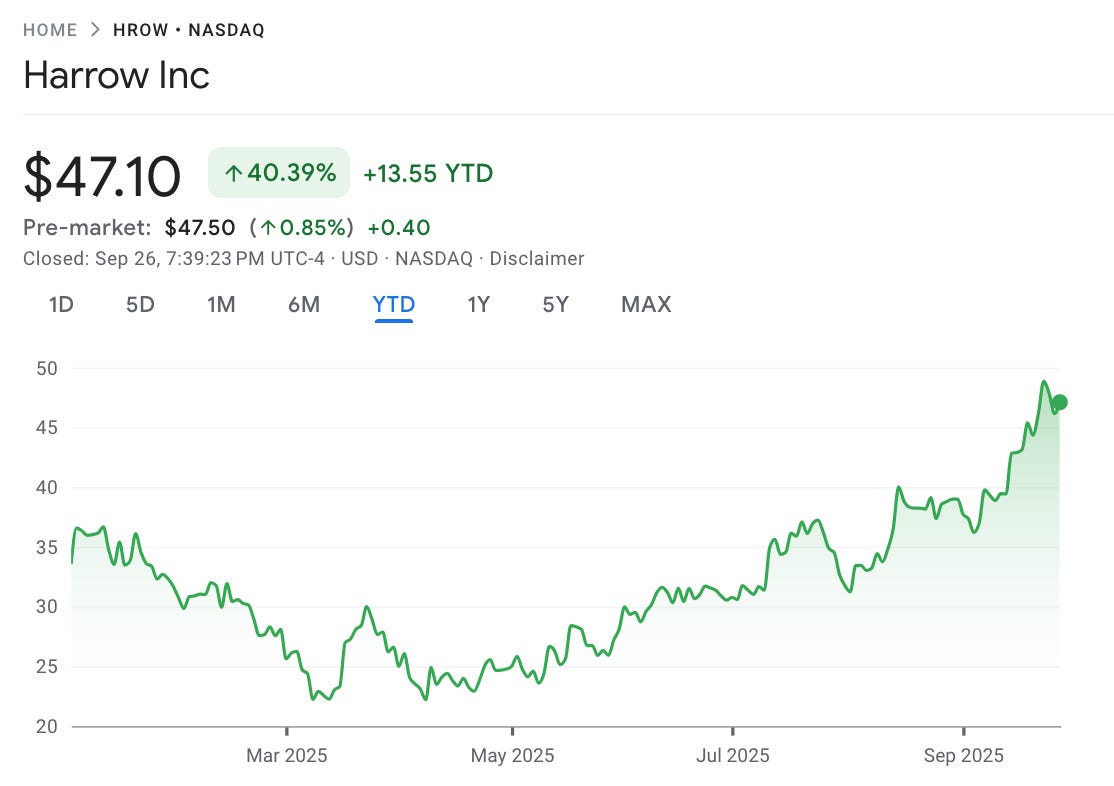Click the +0.40 pre-market change value
The width and height of the screenshot is (1114, 786).
(x=399, y=227)
